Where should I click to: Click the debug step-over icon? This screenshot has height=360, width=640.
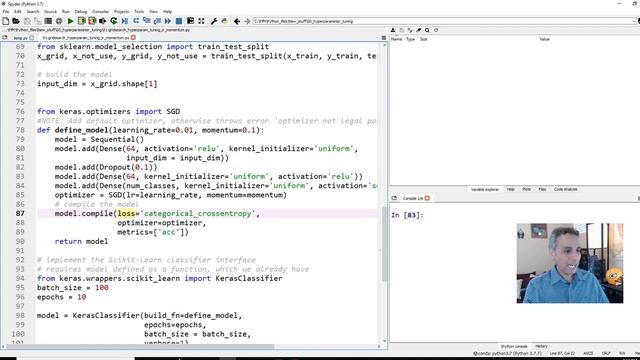[x=136, y=21]
